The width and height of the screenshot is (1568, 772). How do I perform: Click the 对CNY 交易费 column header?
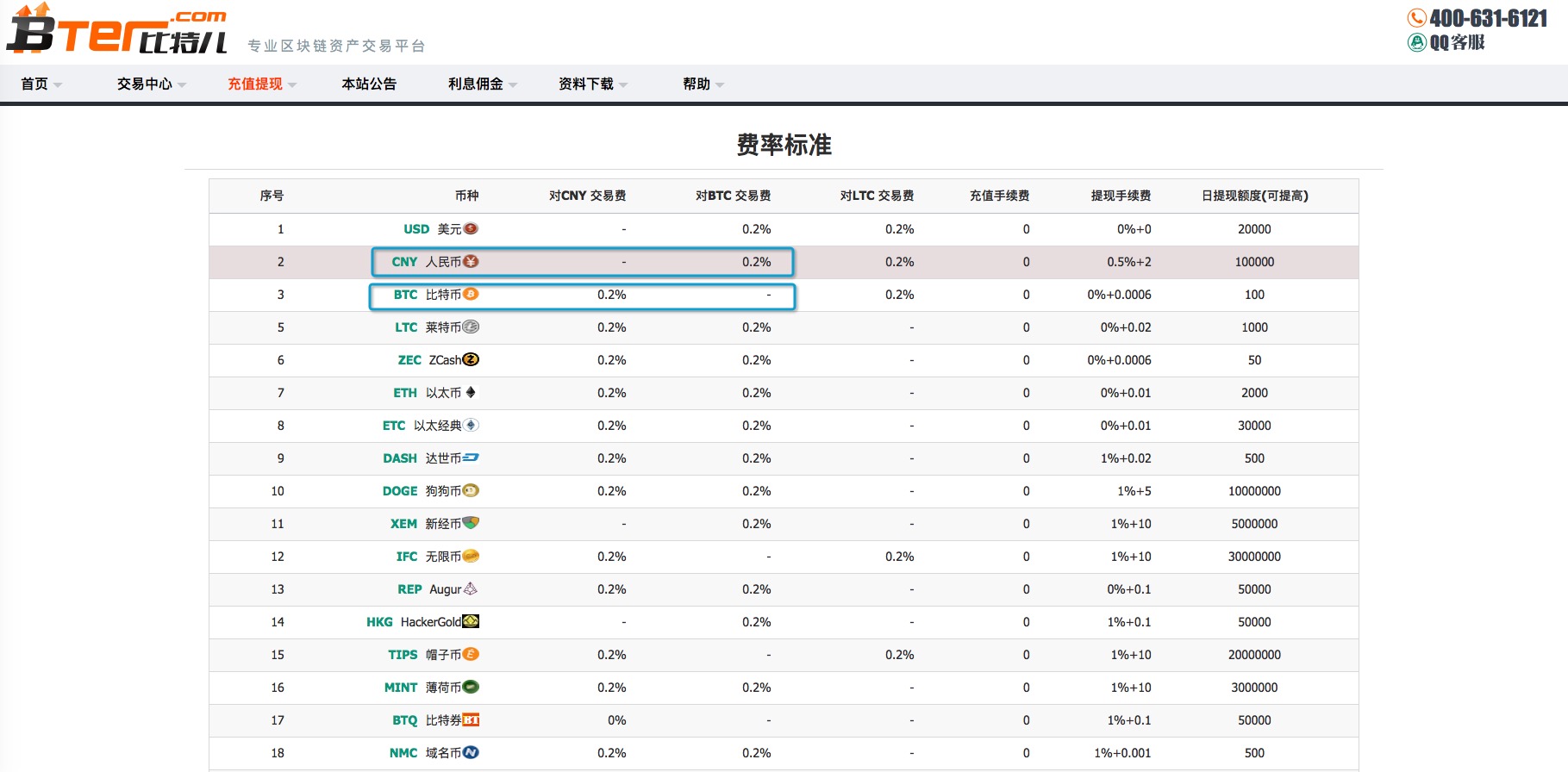click(x=587, y=196)
